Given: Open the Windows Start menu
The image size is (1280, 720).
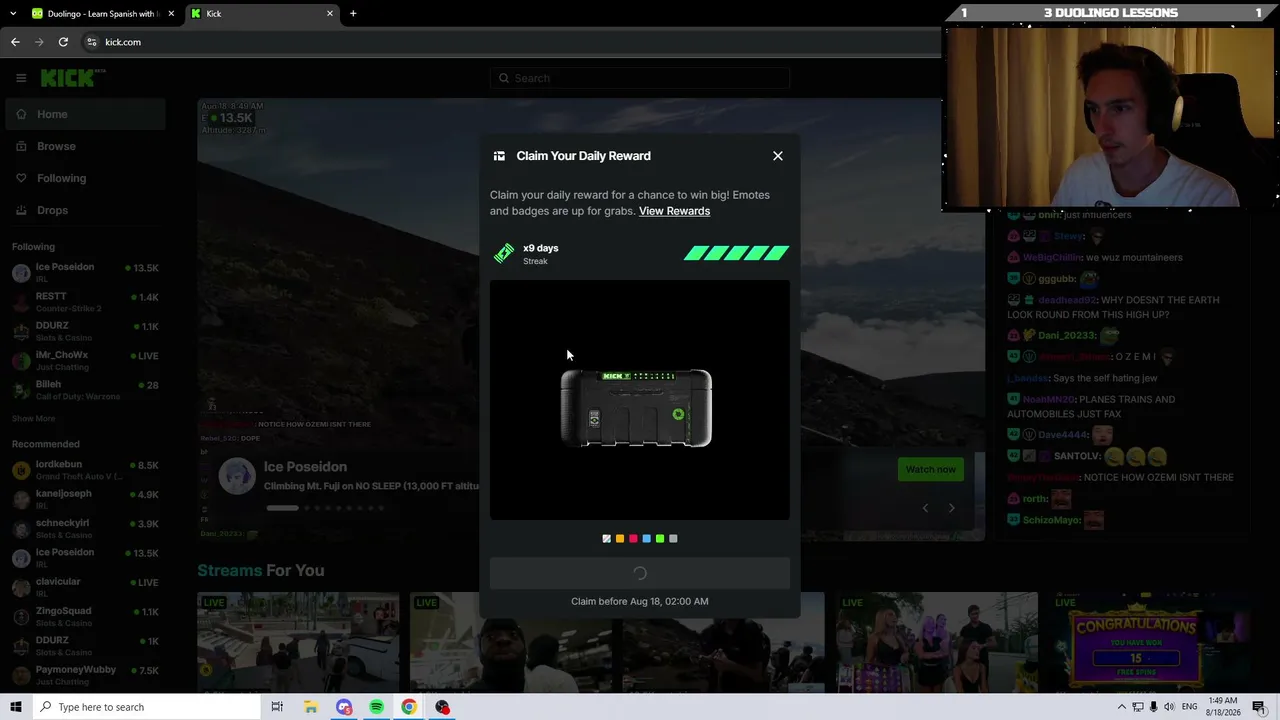Looking at the screenshot, I should click(16, 707).
